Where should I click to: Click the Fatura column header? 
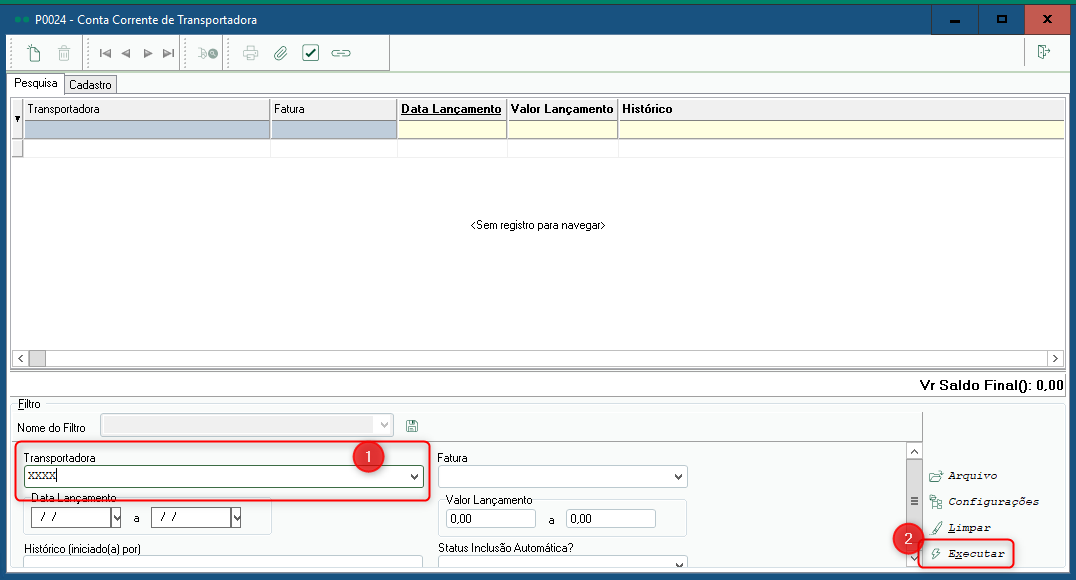[x=334, y=109]
